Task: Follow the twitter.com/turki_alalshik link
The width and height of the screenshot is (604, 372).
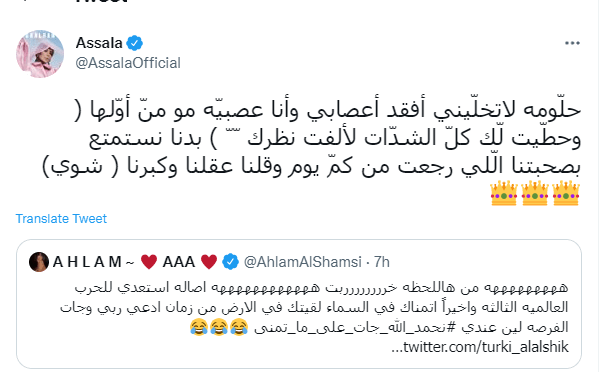Action: (x=480, y=347)
